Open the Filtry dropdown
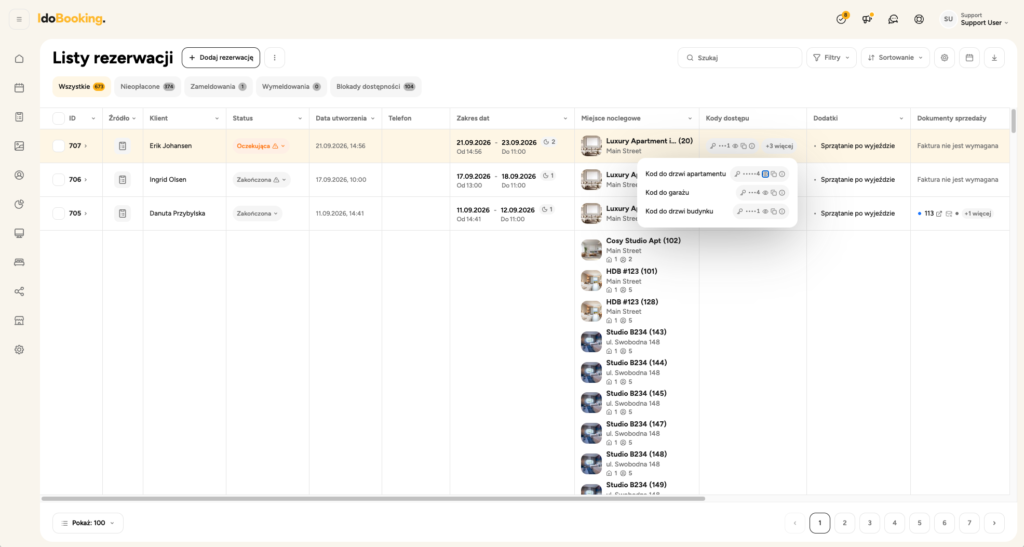 [x=831, y=57]
